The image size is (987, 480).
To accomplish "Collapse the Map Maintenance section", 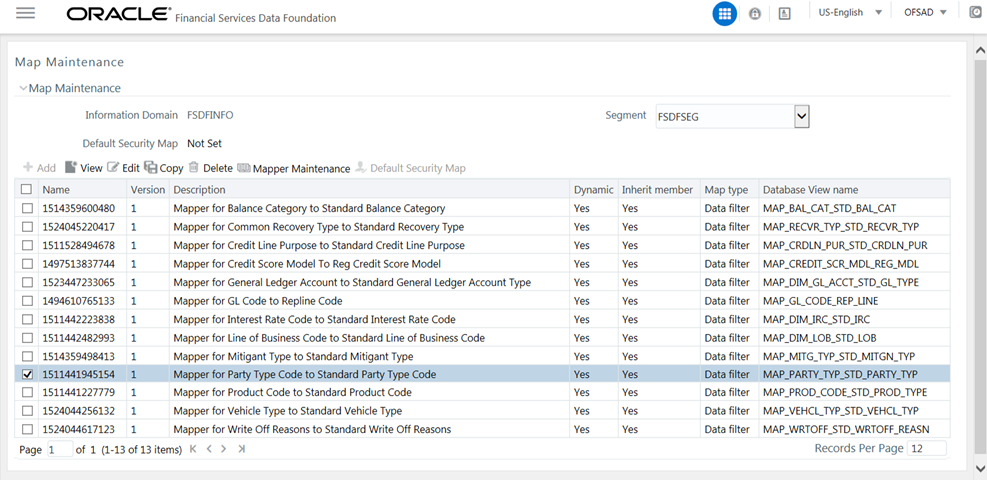I will (24, 88).
